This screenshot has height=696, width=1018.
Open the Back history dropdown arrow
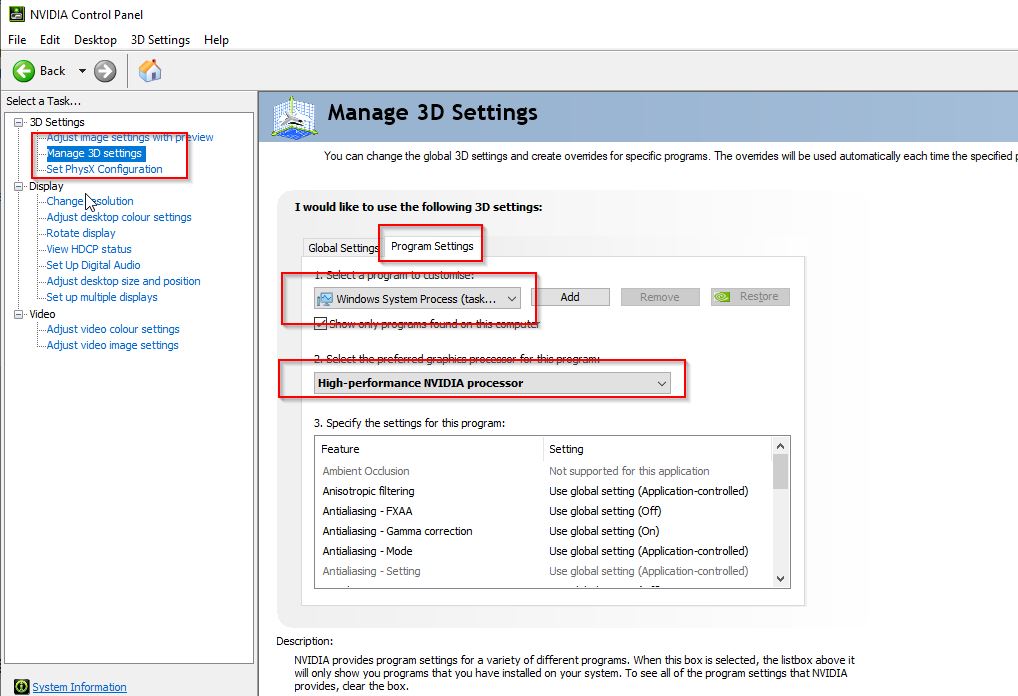(82, 71)
